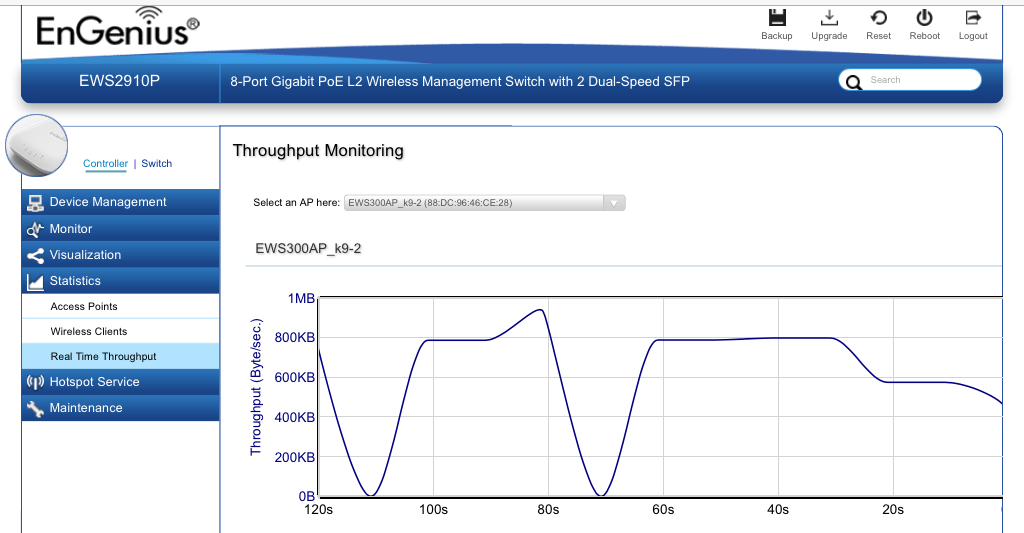Click the access point device thumbnail
This screenshot has height=533, width=1024.
click(37, 145)
